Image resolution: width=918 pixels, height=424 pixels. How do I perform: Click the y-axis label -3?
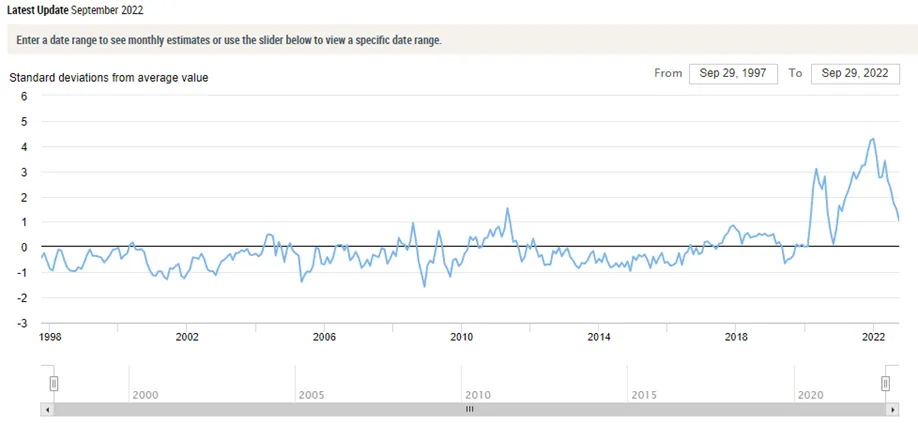pos(22,323)
